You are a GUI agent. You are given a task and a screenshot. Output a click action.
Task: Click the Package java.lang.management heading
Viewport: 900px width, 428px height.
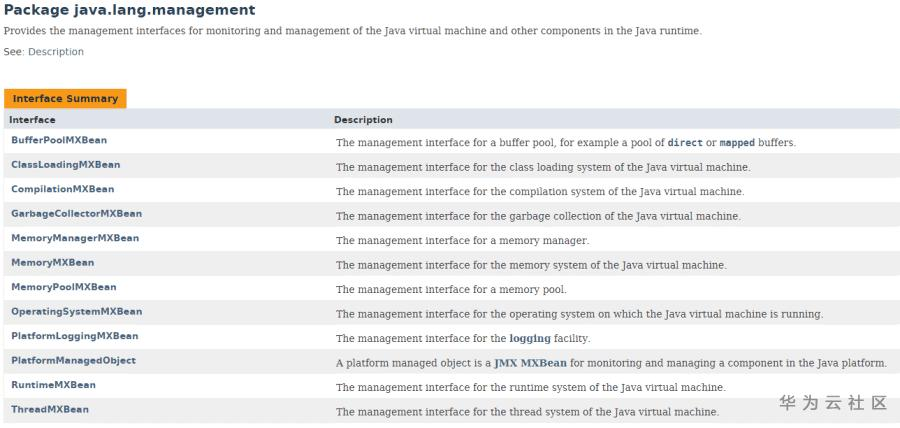(x=130, y=10)
